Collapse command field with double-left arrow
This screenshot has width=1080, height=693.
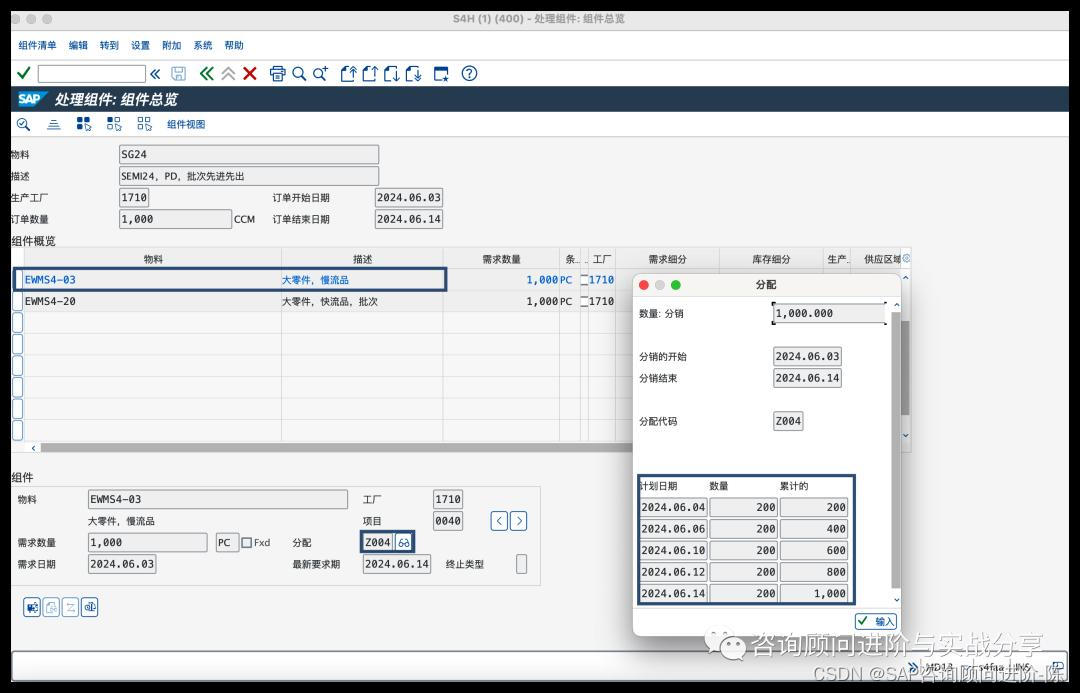(x=155, y=74)
